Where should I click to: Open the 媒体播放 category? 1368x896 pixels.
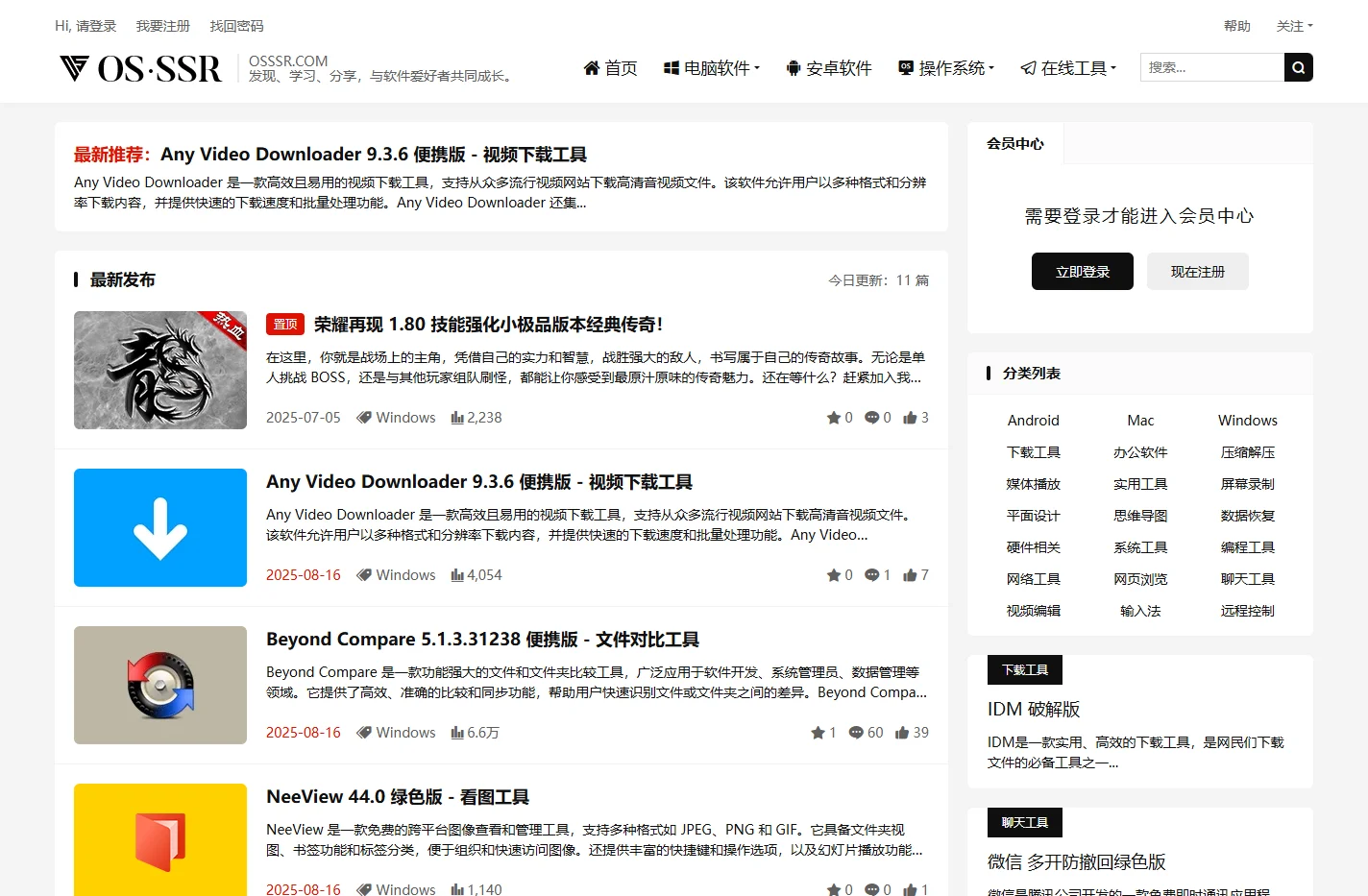pos(1034,484)
